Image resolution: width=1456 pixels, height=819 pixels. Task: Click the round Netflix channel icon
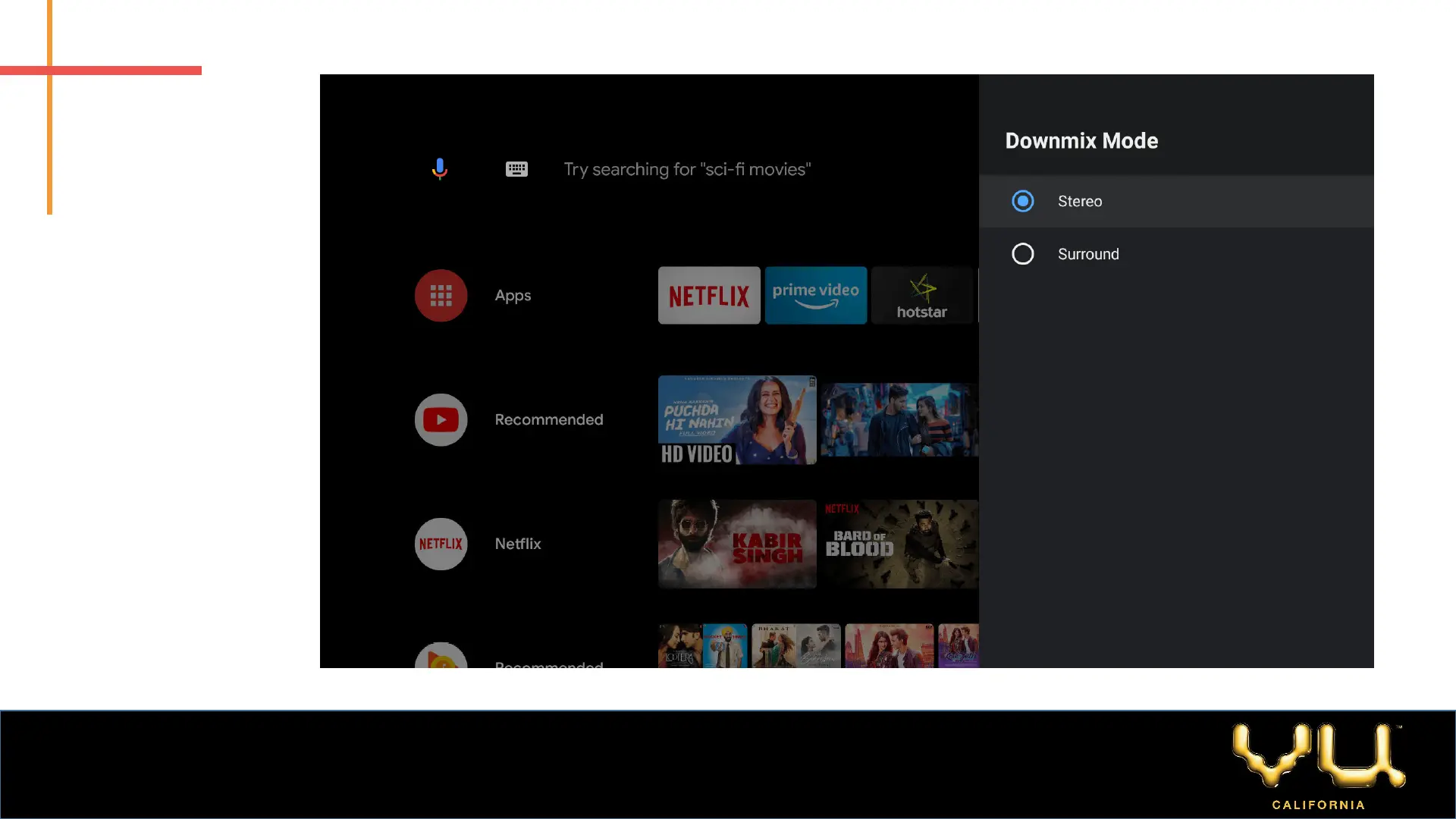[x=441, y=544]
